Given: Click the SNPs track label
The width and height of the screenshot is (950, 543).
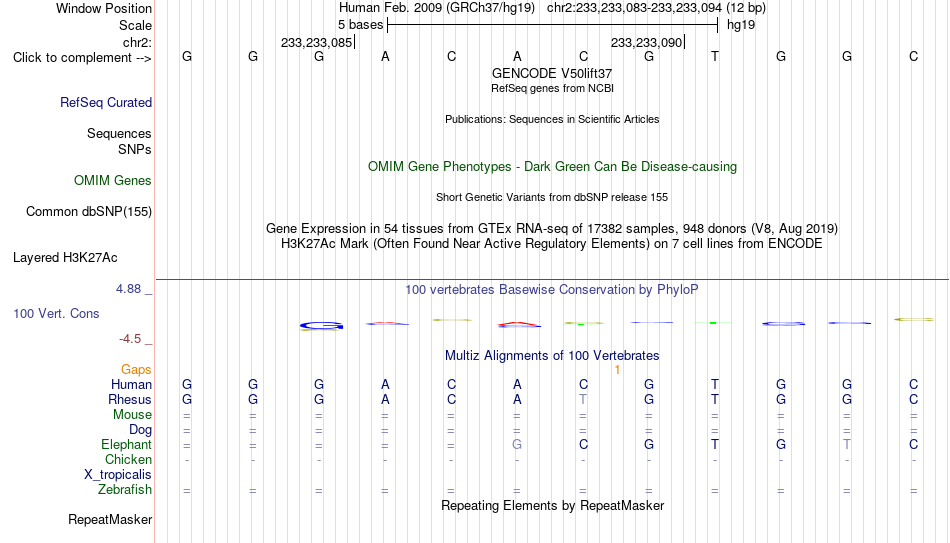Looking at the screenshot, I should pyautogui.click(x=135, y=149).
